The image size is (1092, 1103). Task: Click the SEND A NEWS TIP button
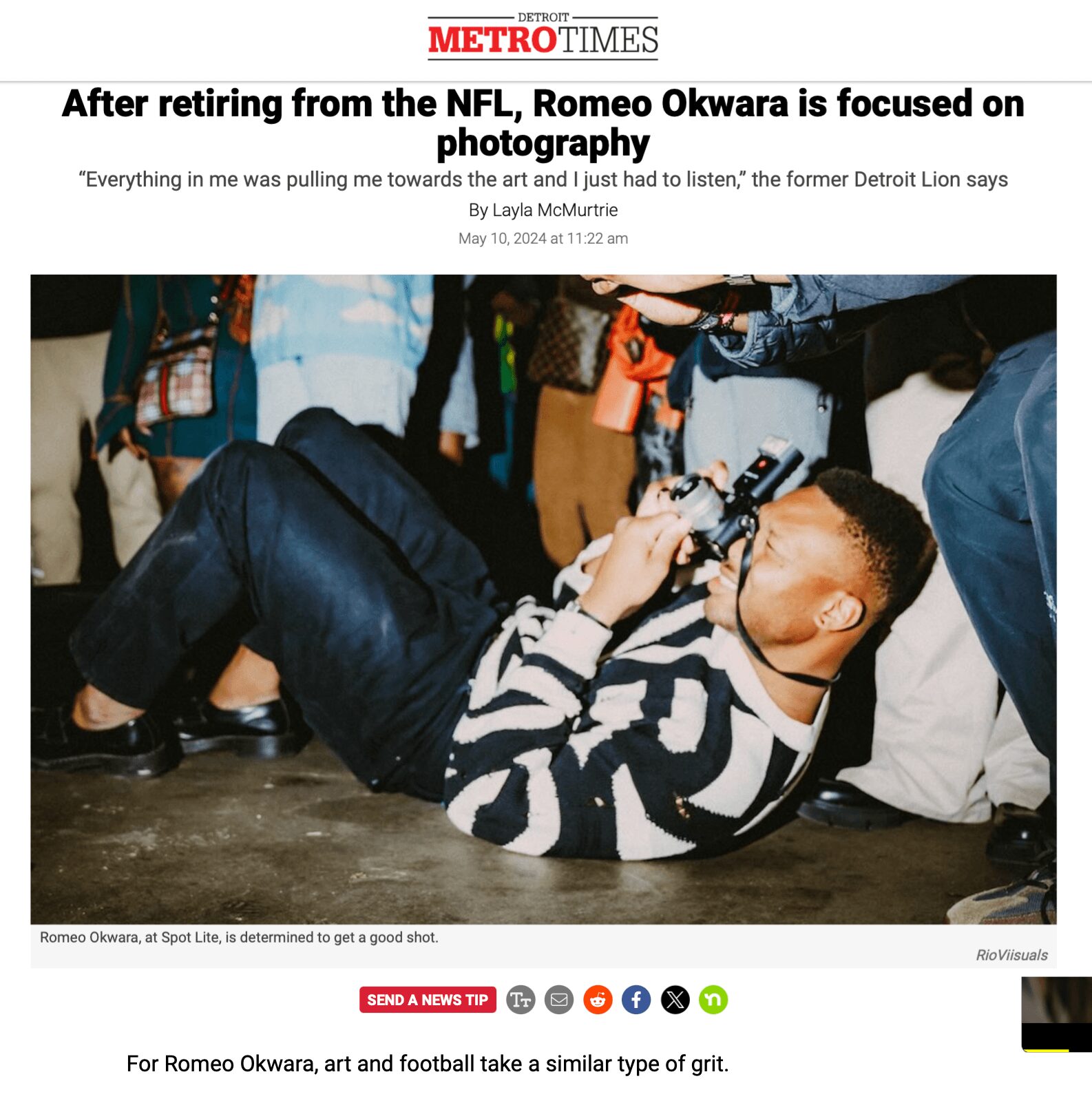pos(428,1000)
